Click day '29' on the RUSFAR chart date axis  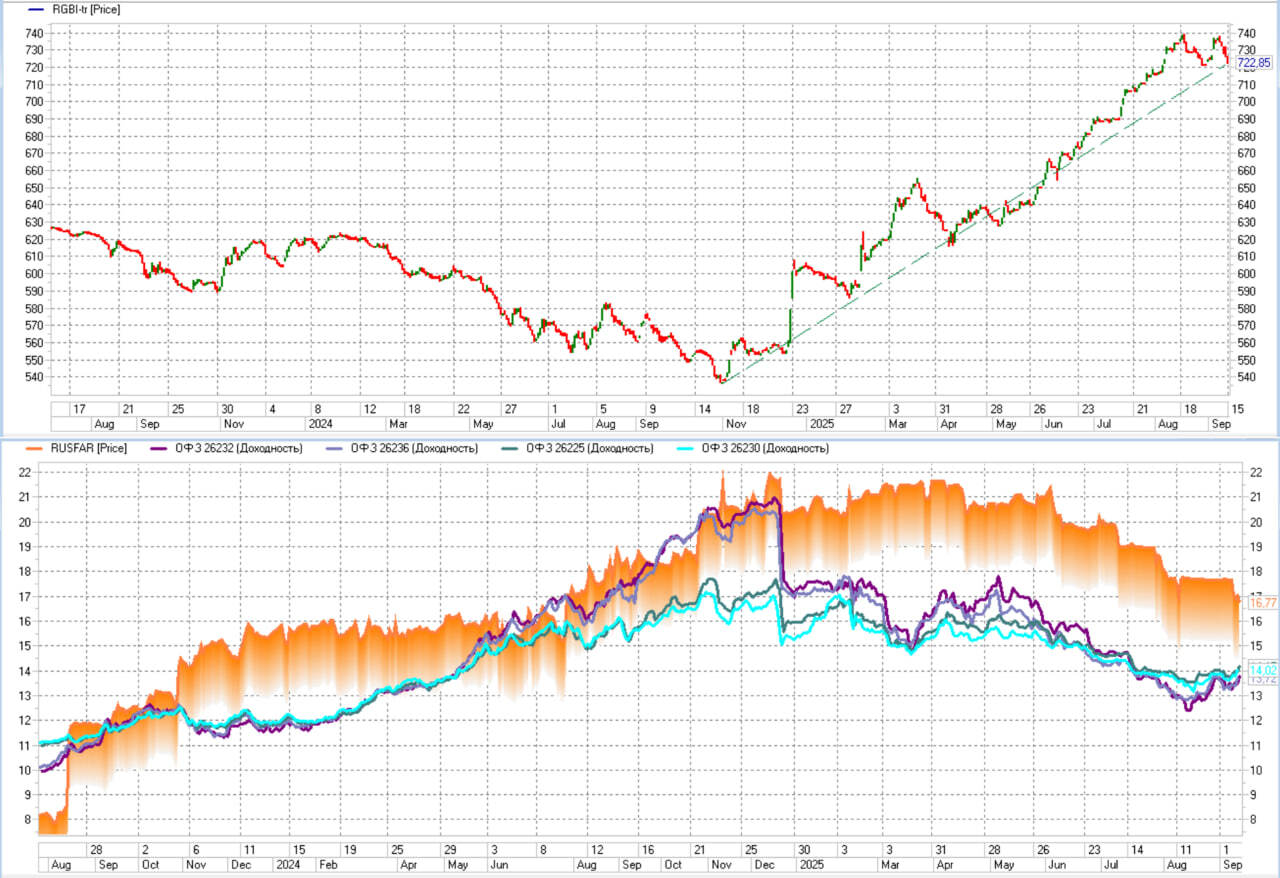point(451,848)
